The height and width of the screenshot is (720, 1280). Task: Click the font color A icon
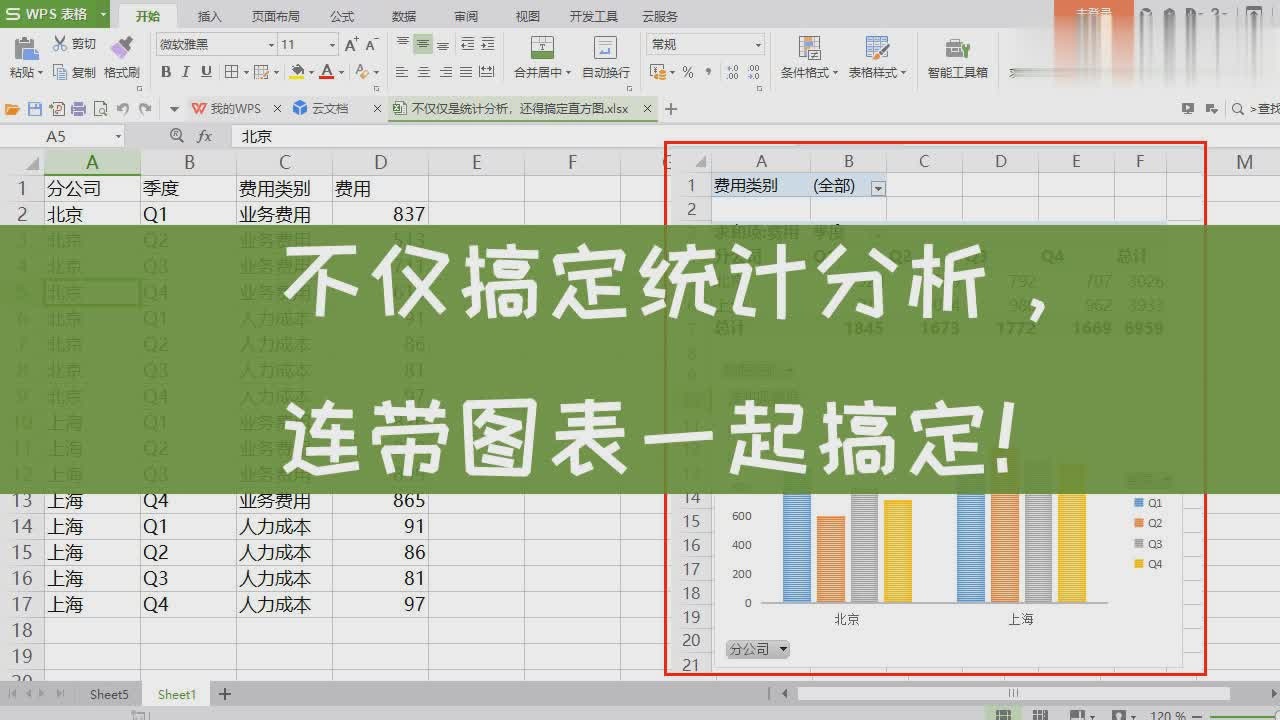[326, 72]
